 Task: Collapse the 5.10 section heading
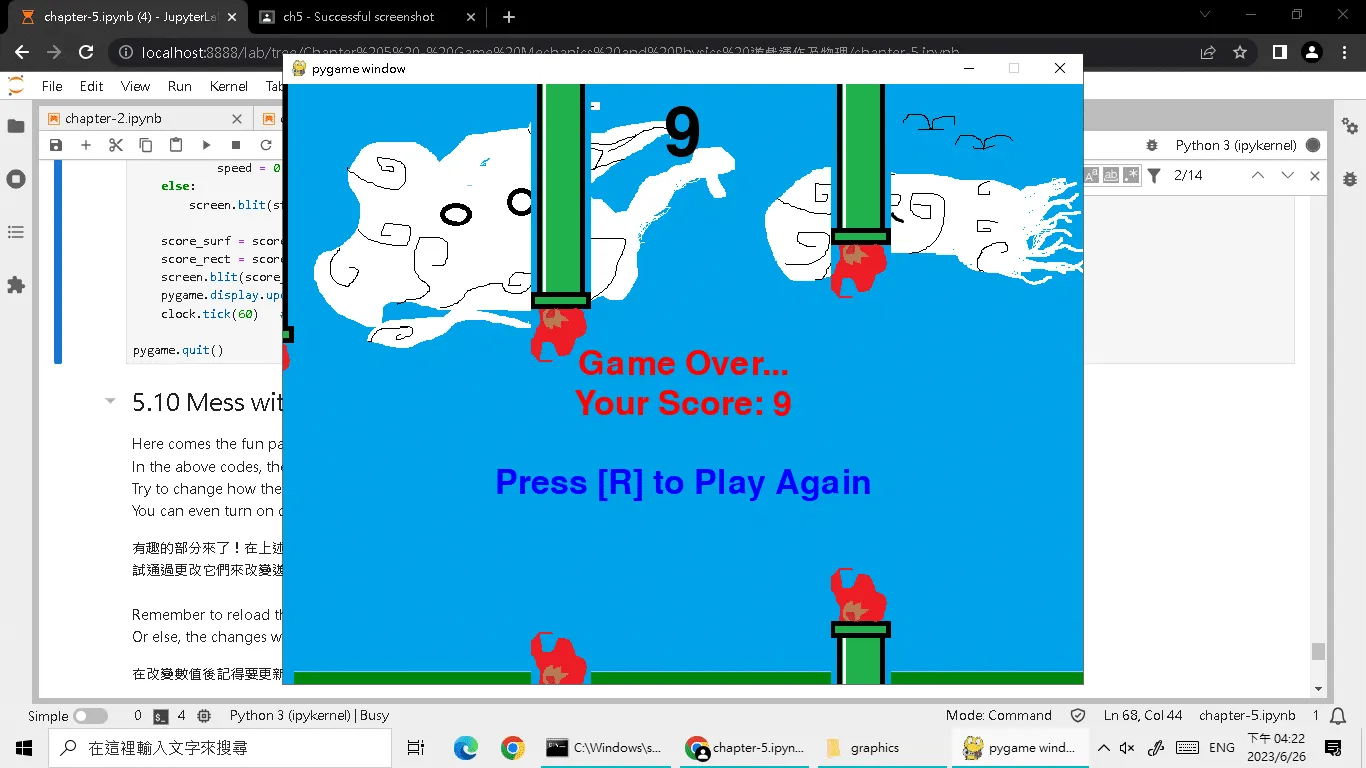(110, 401)
